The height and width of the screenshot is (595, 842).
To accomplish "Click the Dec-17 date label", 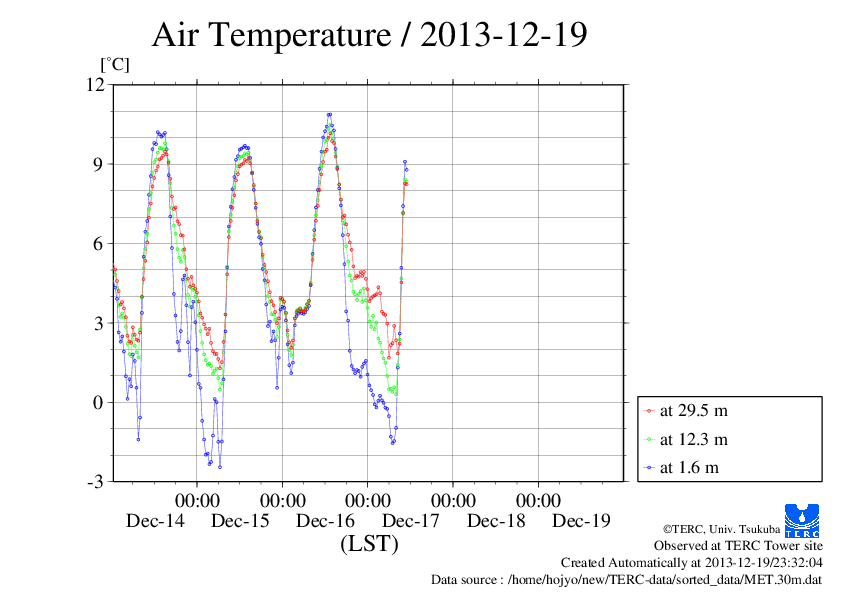I will [411, 520].
